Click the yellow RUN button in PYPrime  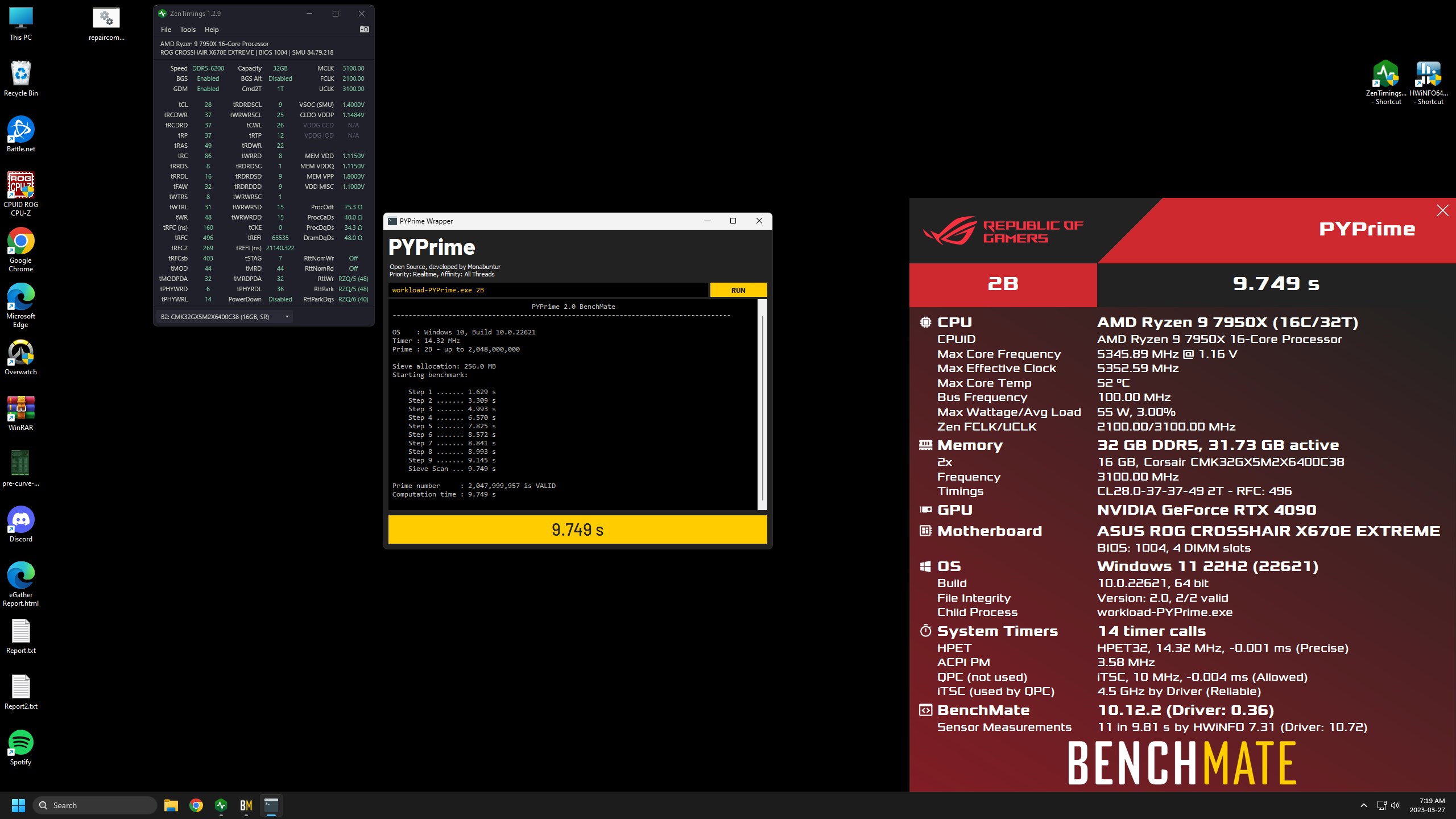738,290
